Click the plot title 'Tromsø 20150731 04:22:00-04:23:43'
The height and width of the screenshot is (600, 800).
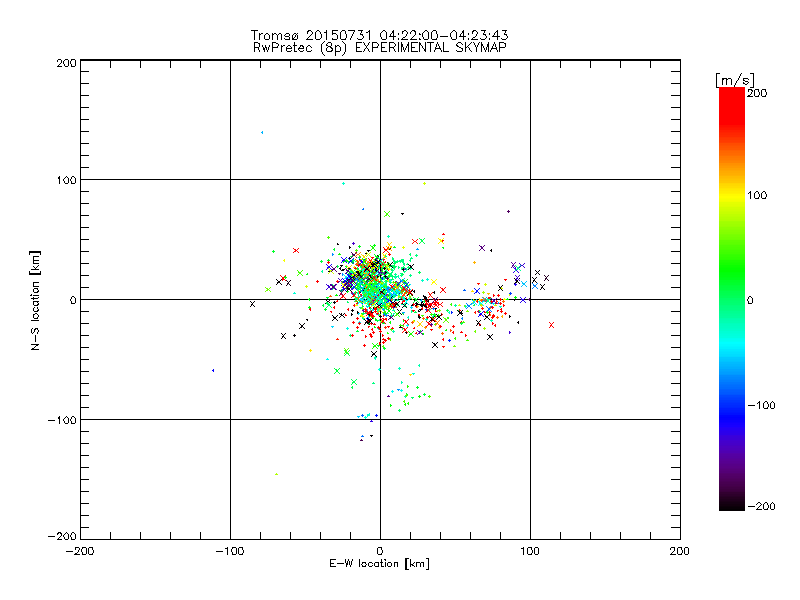(379, 35)
